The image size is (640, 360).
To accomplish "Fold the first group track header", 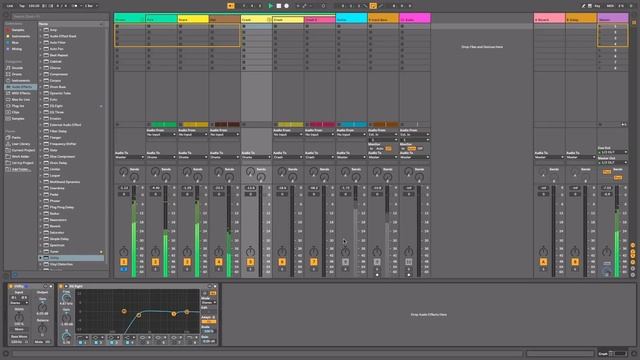I will pyautogui.click(x=143, y=19).
